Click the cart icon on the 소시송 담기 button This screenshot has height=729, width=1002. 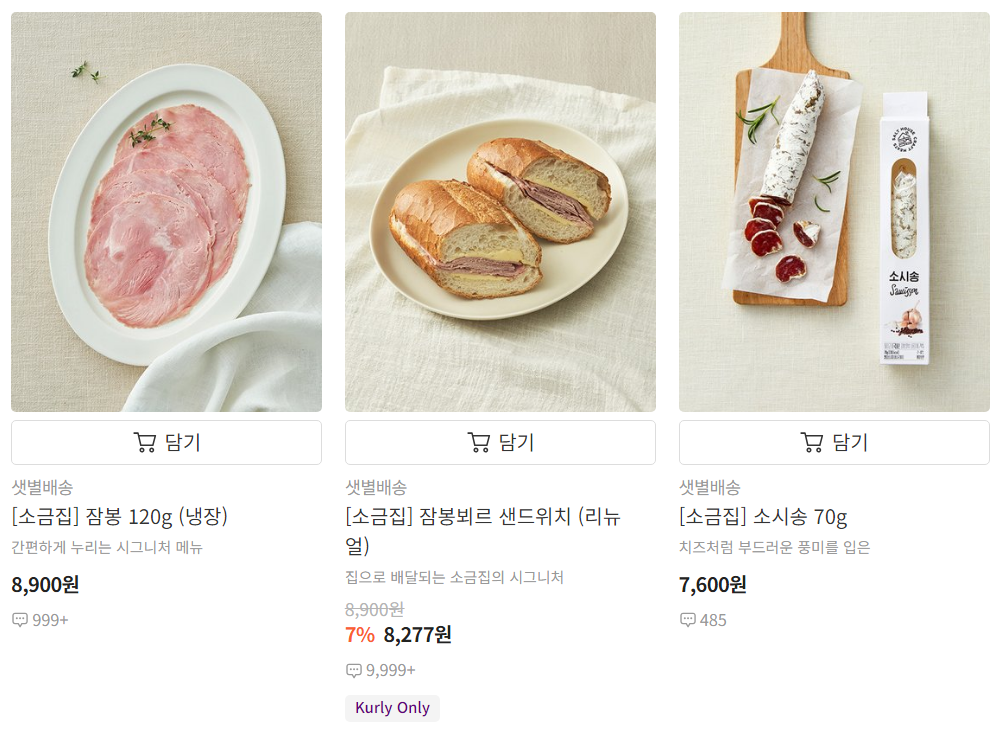[810, 442]
